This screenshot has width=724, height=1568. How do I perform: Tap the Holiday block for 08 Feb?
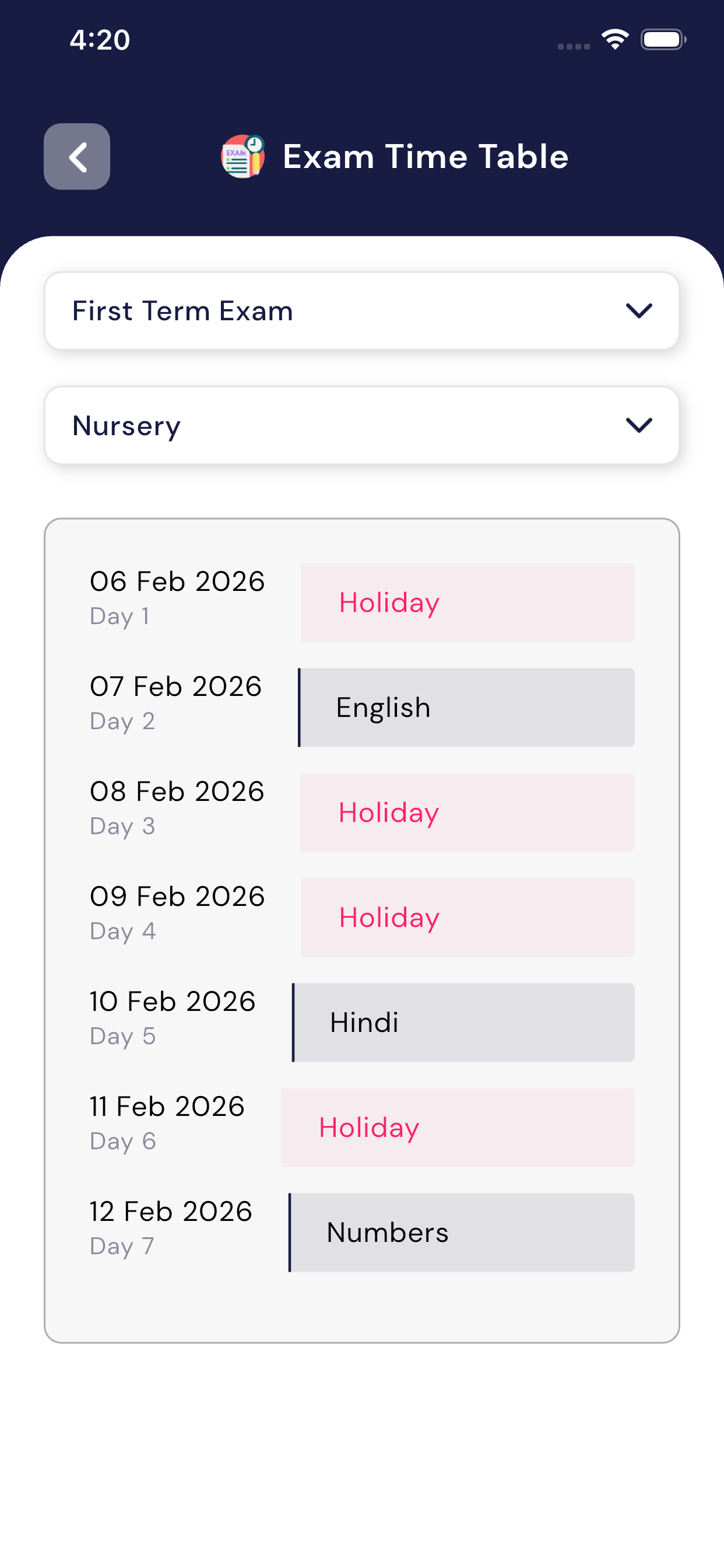pos(468,813)
